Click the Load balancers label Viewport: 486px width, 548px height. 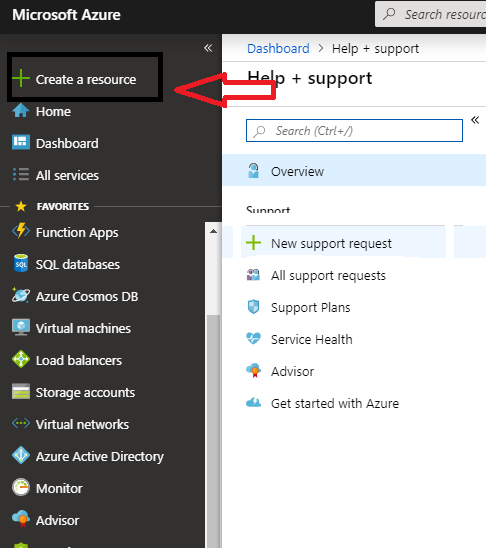point(79,360)
